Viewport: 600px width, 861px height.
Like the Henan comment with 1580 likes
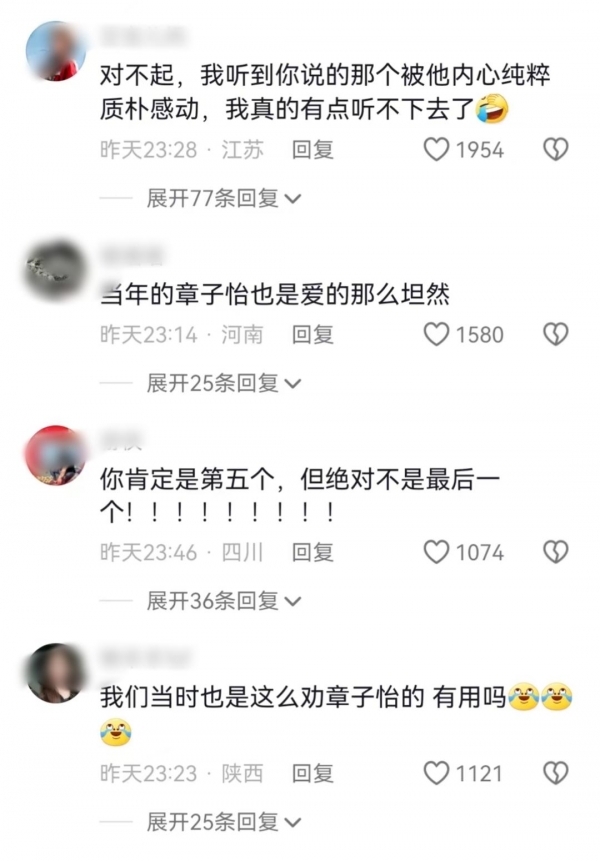[x=436, y=334]
